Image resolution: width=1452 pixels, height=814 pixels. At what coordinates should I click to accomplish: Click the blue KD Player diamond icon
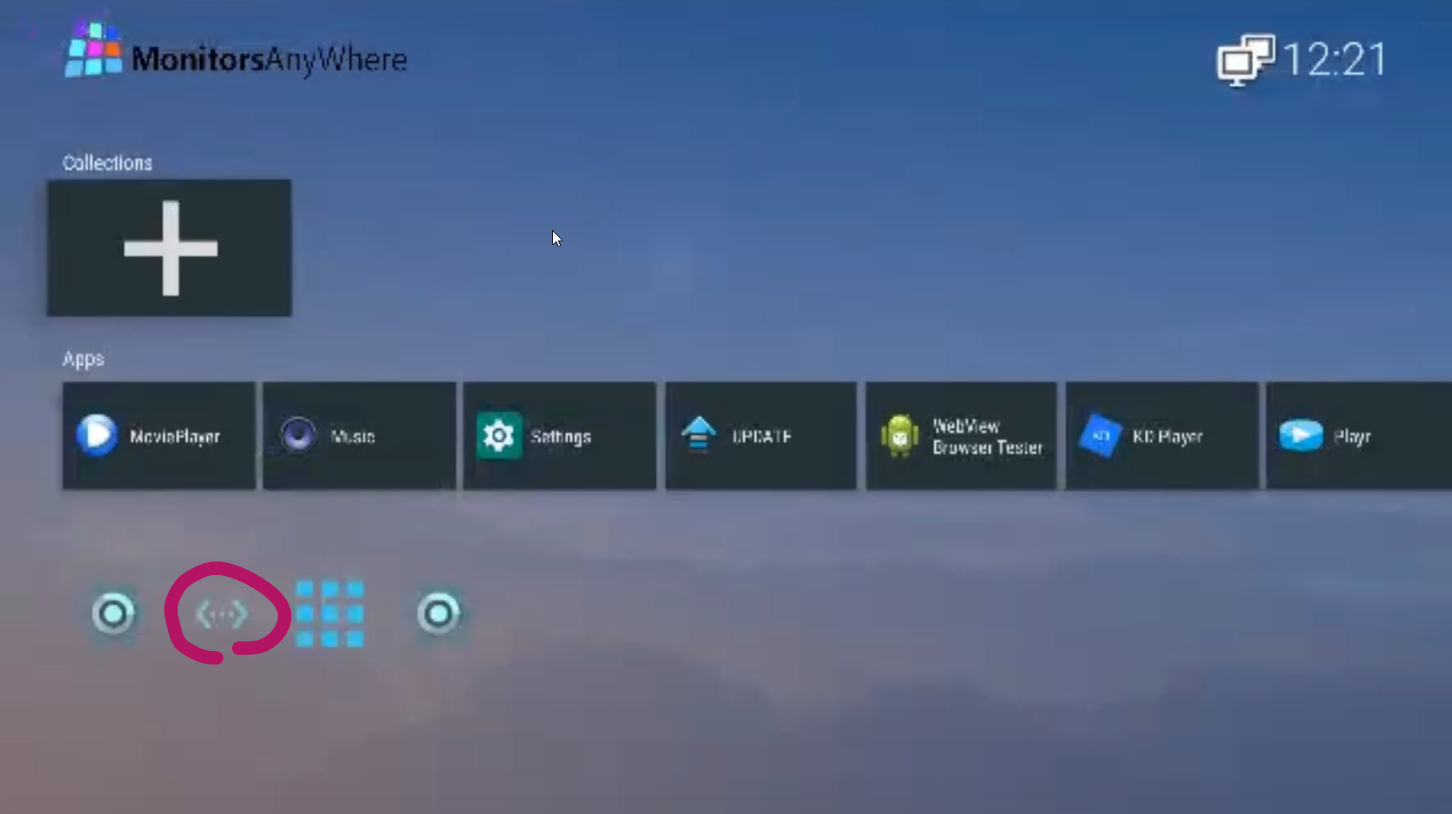[1100, 436]
